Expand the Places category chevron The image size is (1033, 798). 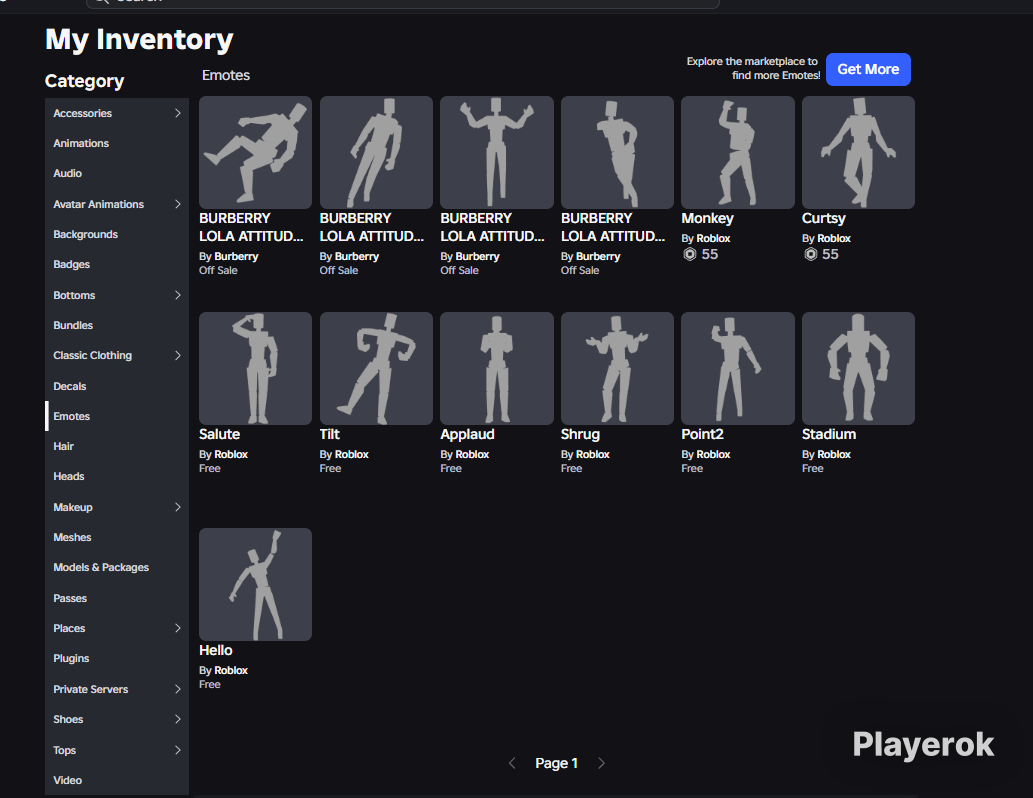(x=177, y=628)
